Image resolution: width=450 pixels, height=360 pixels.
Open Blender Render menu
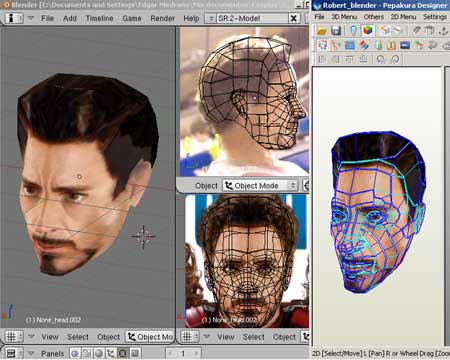(163, 18)
